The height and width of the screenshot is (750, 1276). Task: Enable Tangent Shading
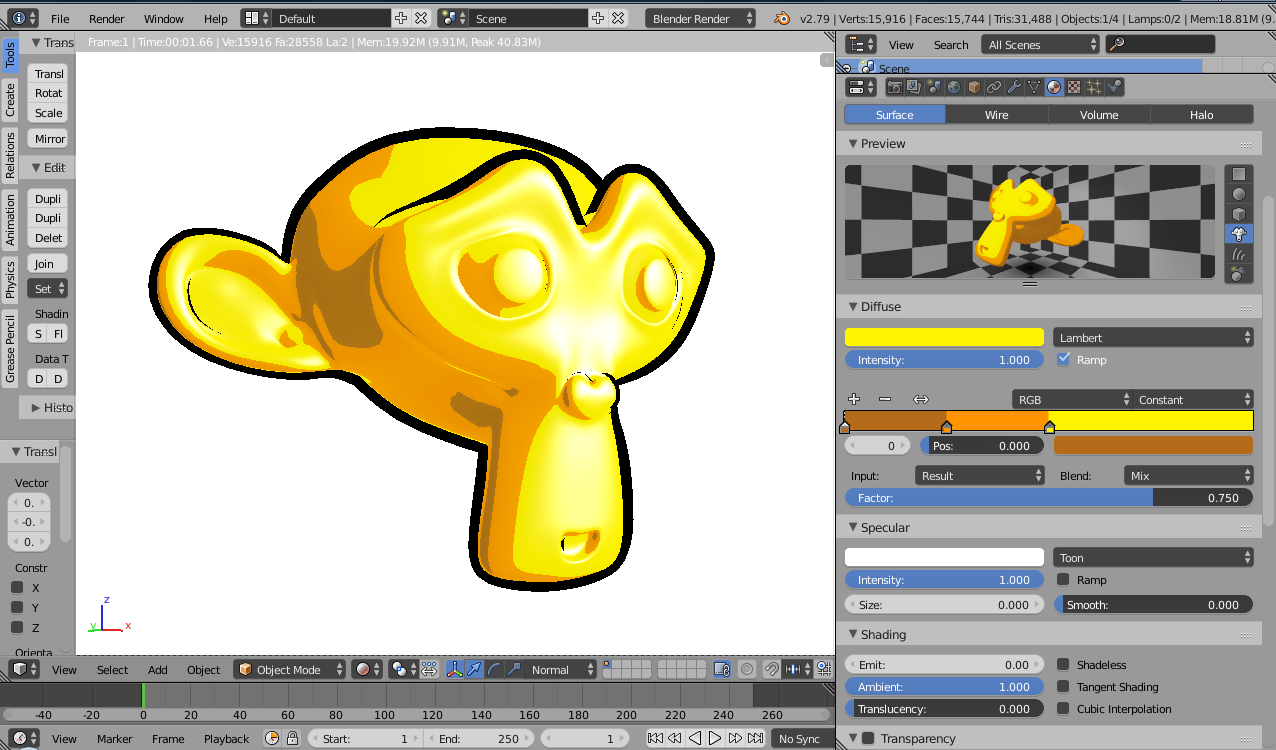[x=1064, y=686]
